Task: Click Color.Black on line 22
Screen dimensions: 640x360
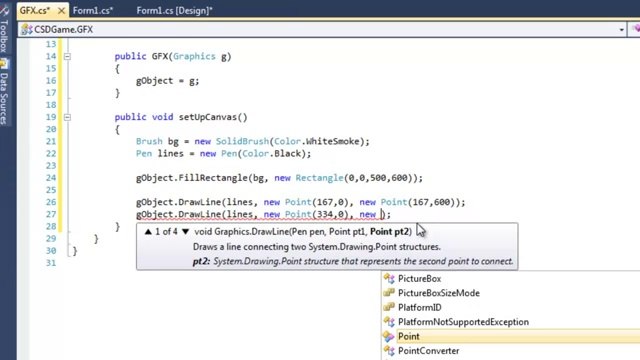Action: pyautogui.click(x=271, y=153)
